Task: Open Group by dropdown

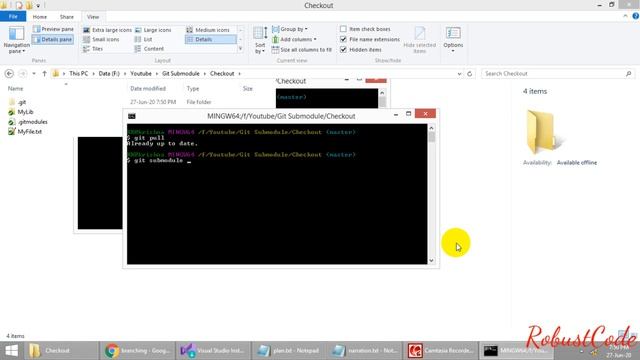Action: pyautogui.click(x=290, y=29)
